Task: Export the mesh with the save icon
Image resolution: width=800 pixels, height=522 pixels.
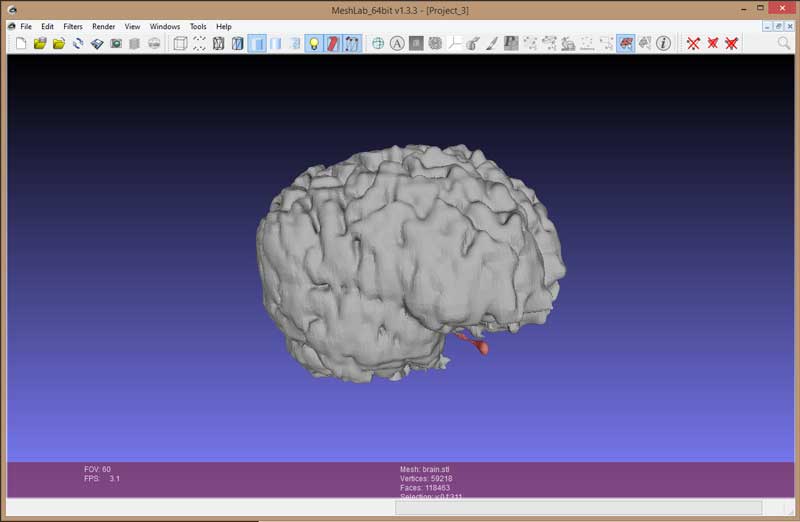Action: point(97,44)
